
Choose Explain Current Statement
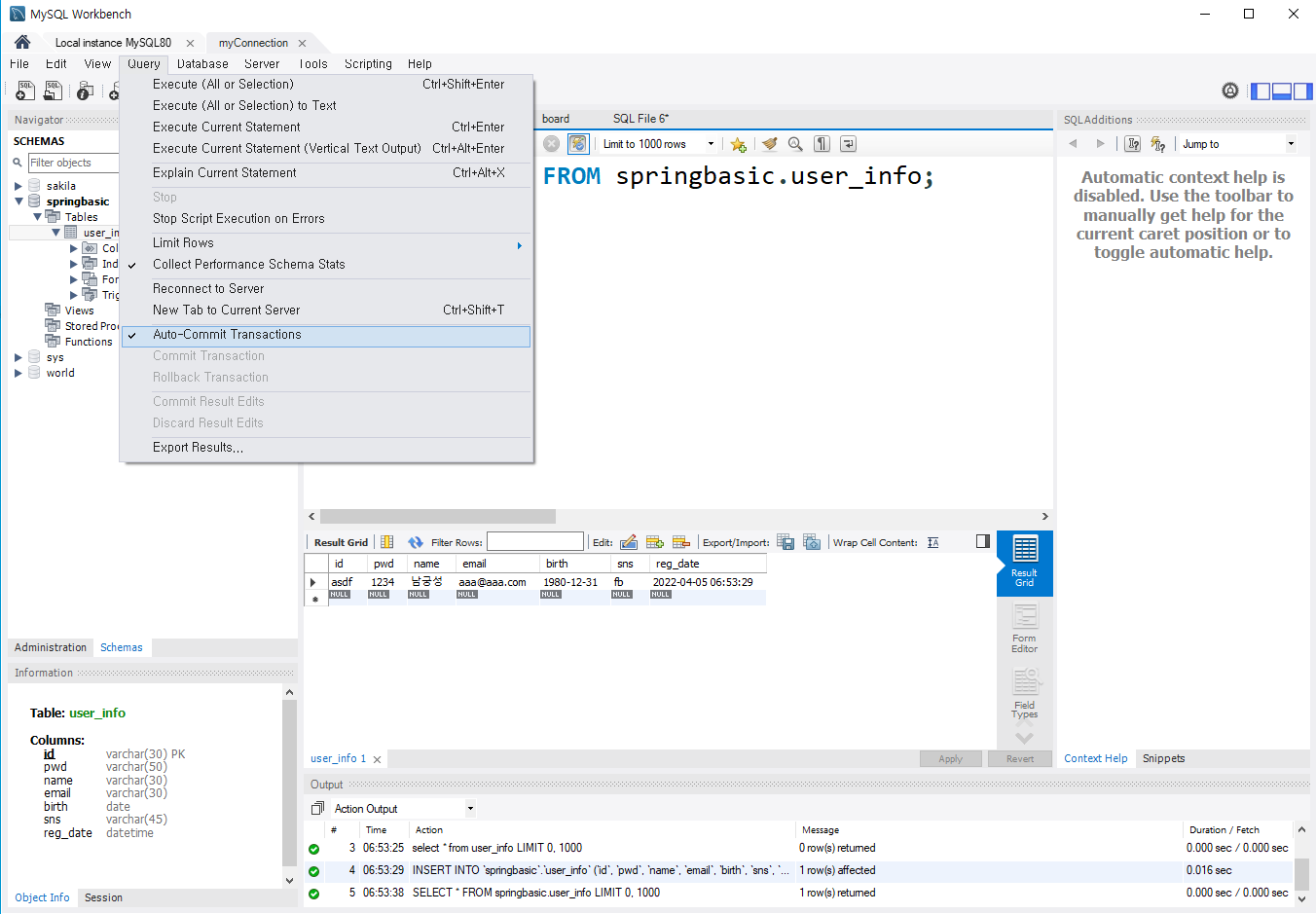326,173
